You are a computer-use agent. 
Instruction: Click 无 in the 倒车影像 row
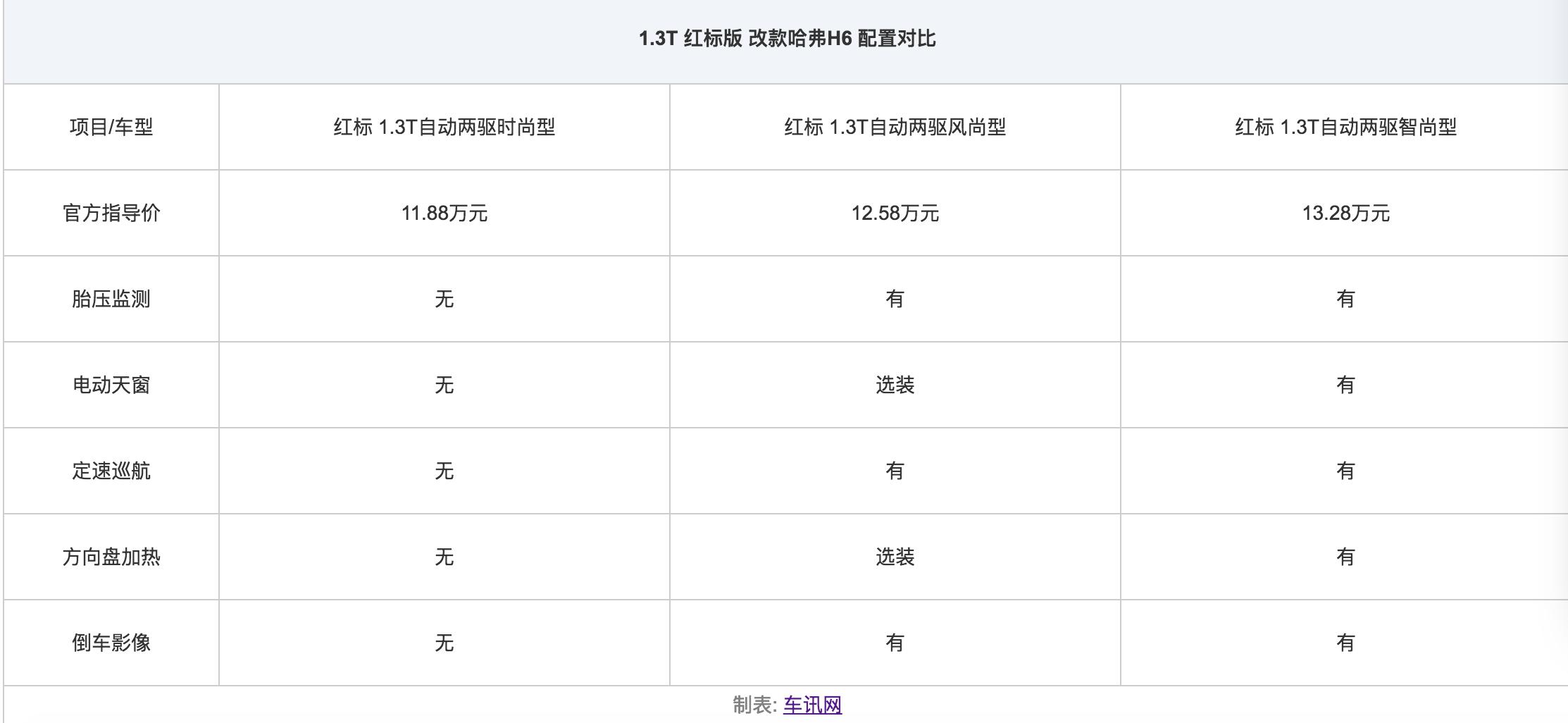(x=444, y=643)
